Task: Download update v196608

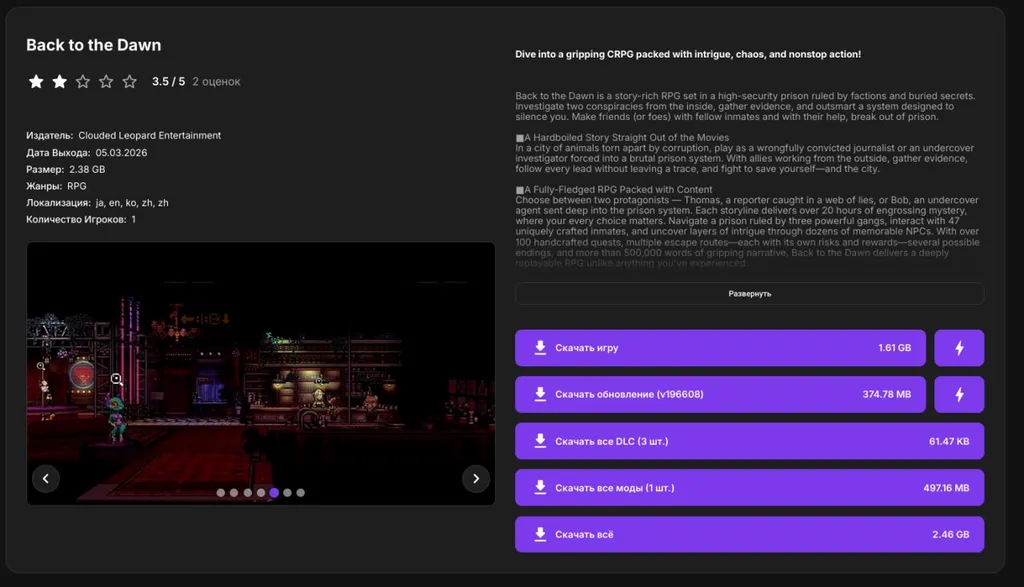Action: (x=720, y=395)
